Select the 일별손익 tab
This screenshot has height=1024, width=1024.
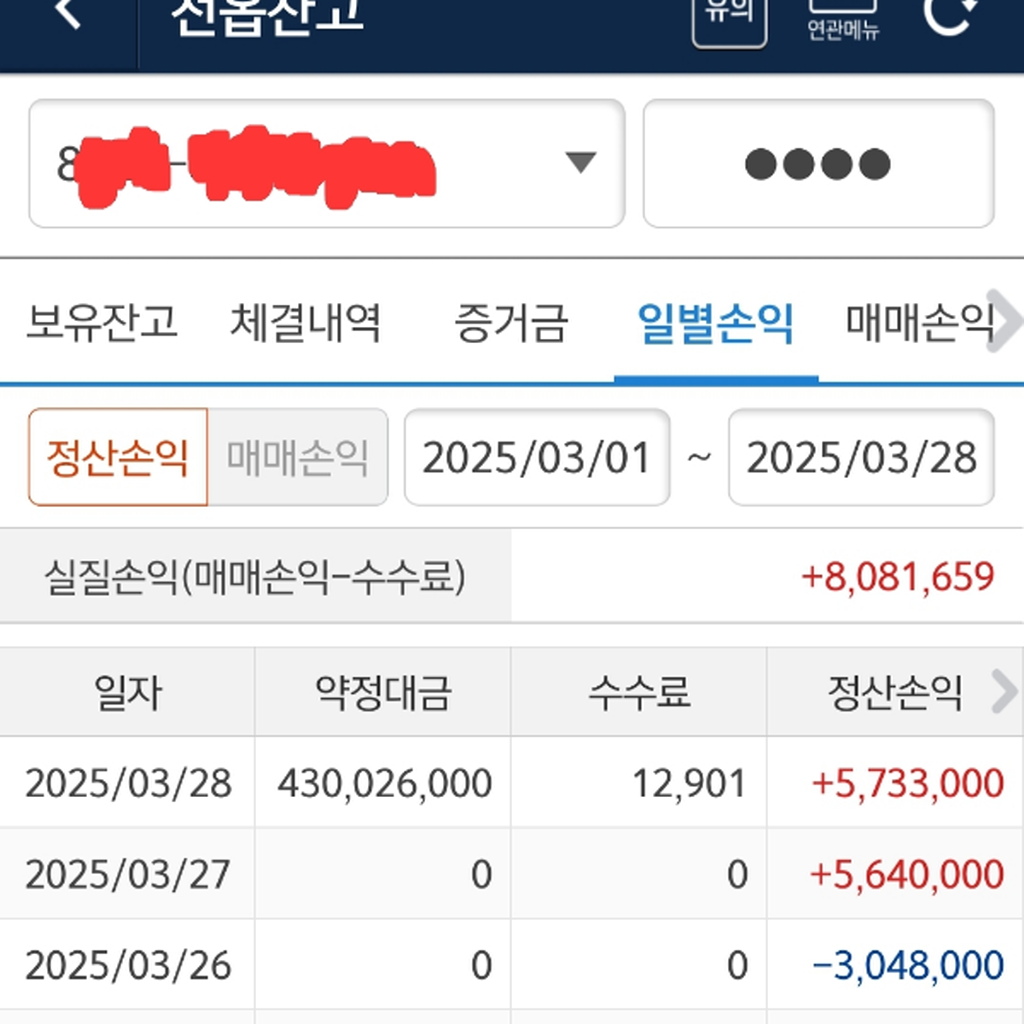coord(716,323)
